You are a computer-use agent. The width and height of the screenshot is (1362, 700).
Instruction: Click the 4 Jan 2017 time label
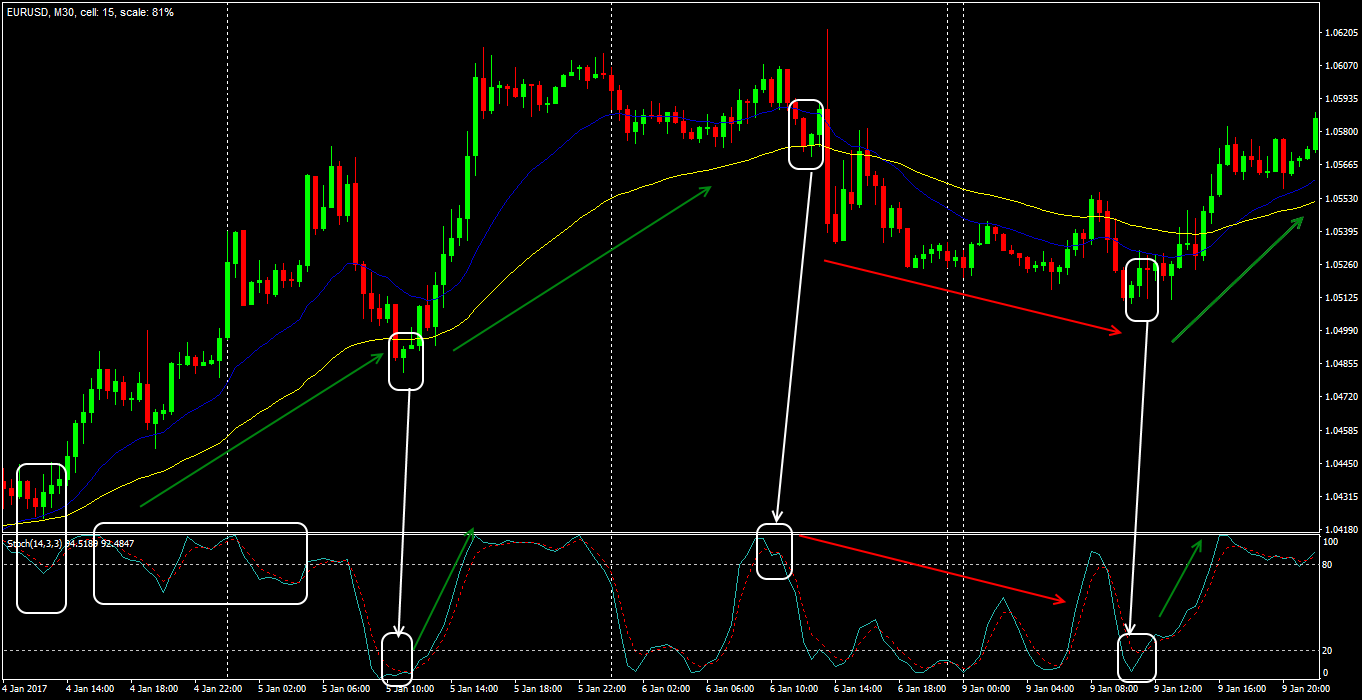tap(26, 689)
